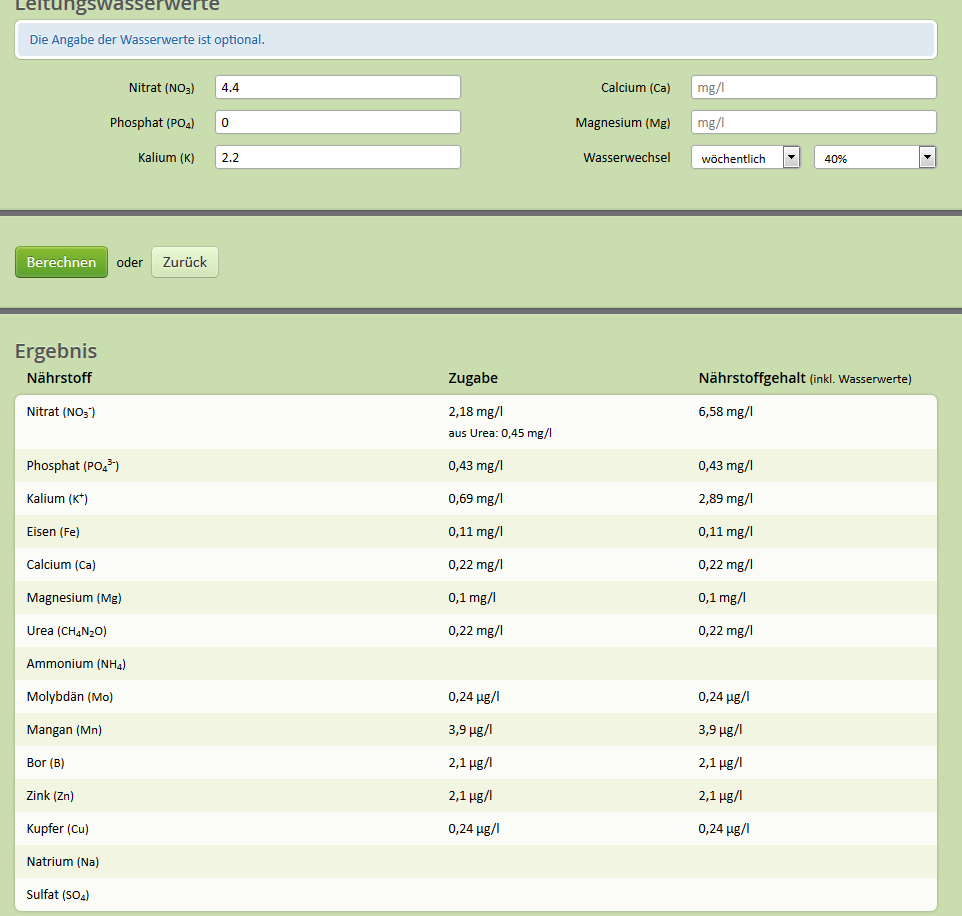Click the Kalium (K) input field
The image size is (962, 916).
(x=337, y=157)
